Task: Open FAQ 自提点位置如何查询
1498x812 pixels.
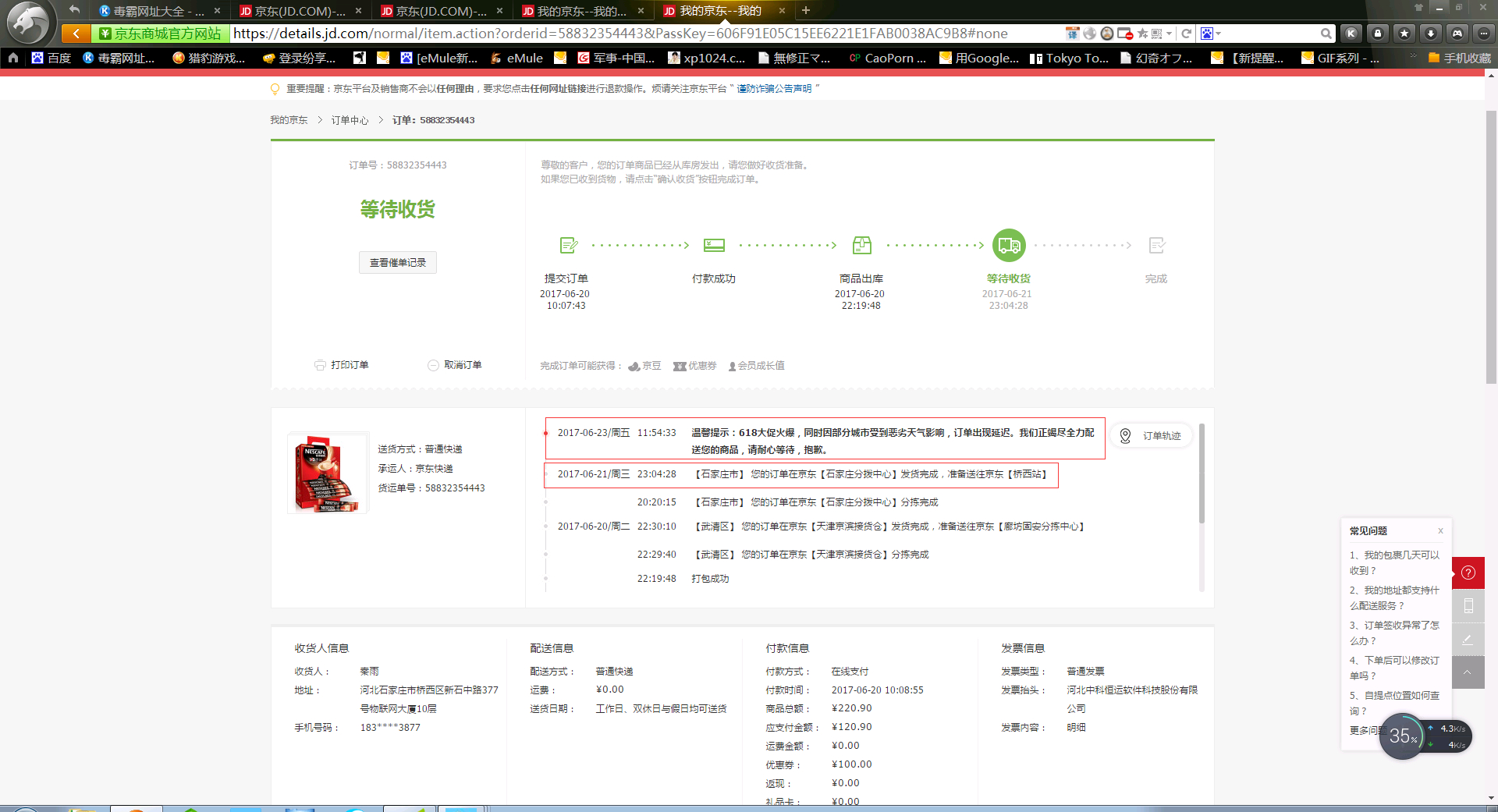Action: tap(1395, 703)
